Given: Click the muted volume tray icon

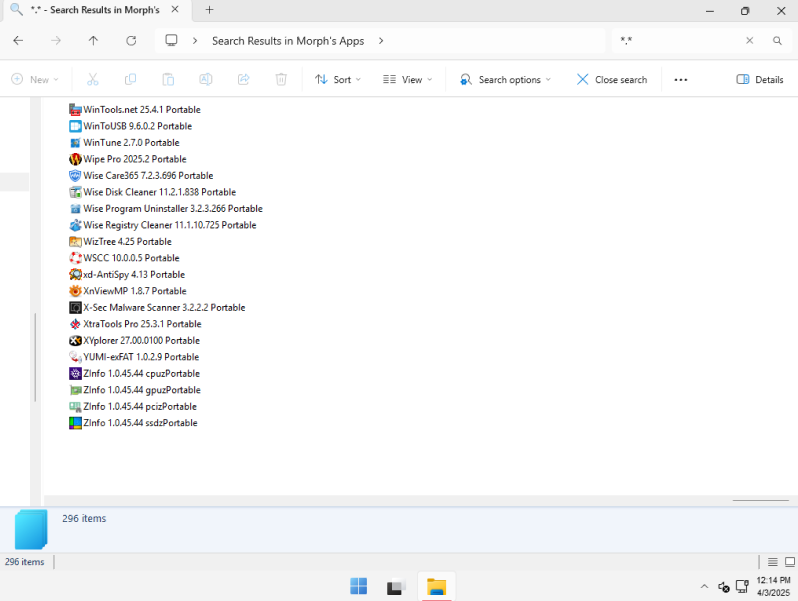Looking at the screenshot, I should 724,587.
